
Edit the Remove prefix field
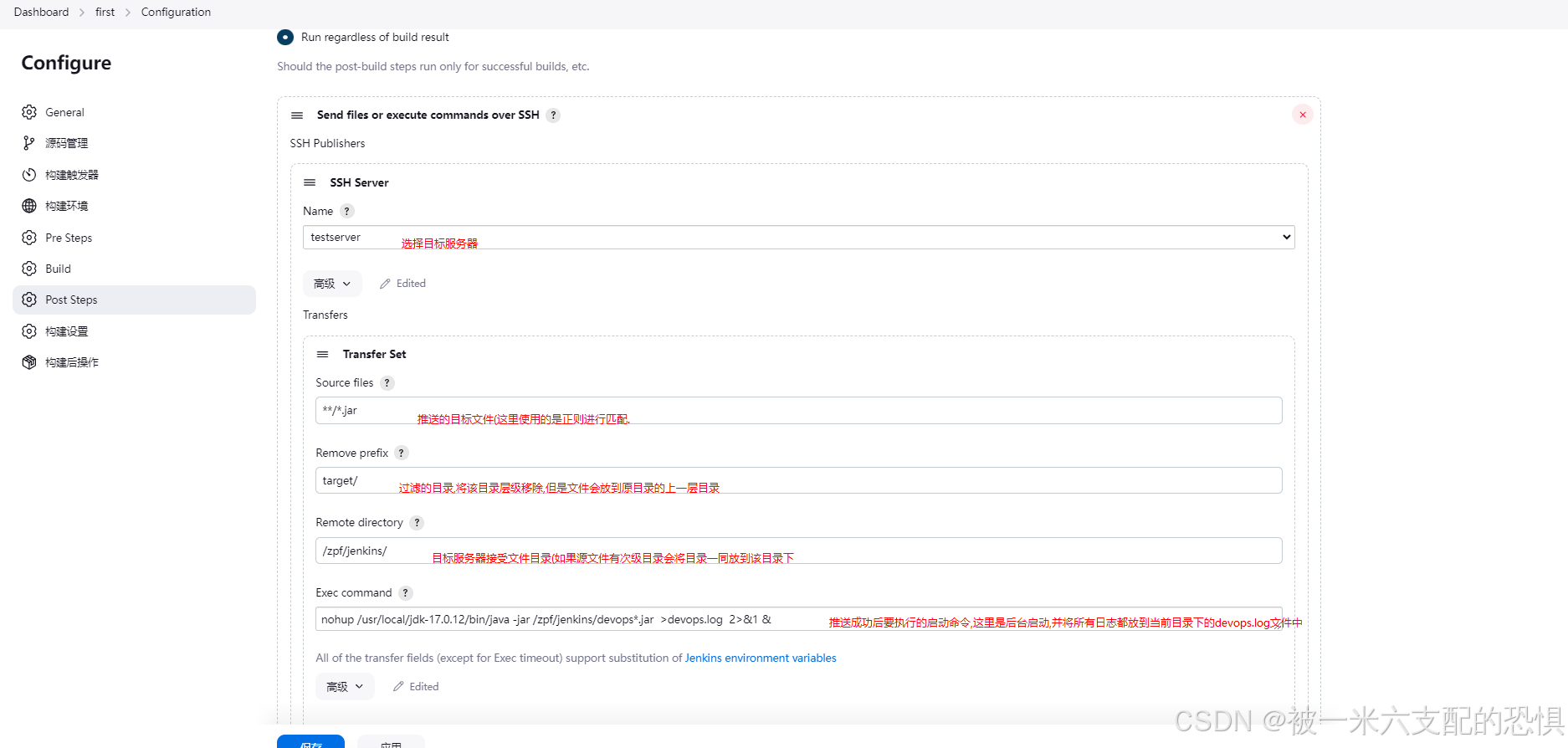coord(798,480)
